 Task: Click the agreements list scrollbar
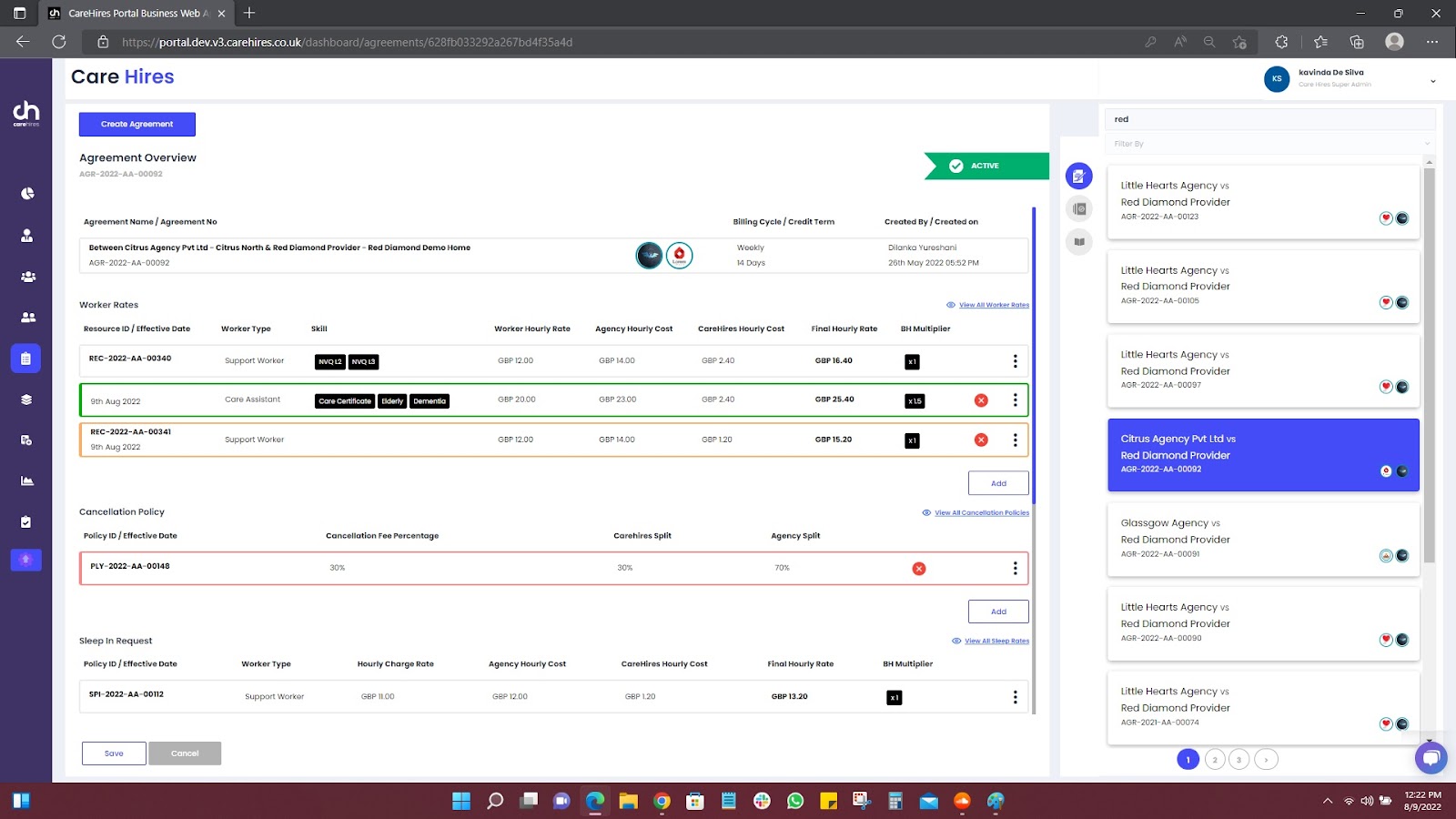point(1429,364)
